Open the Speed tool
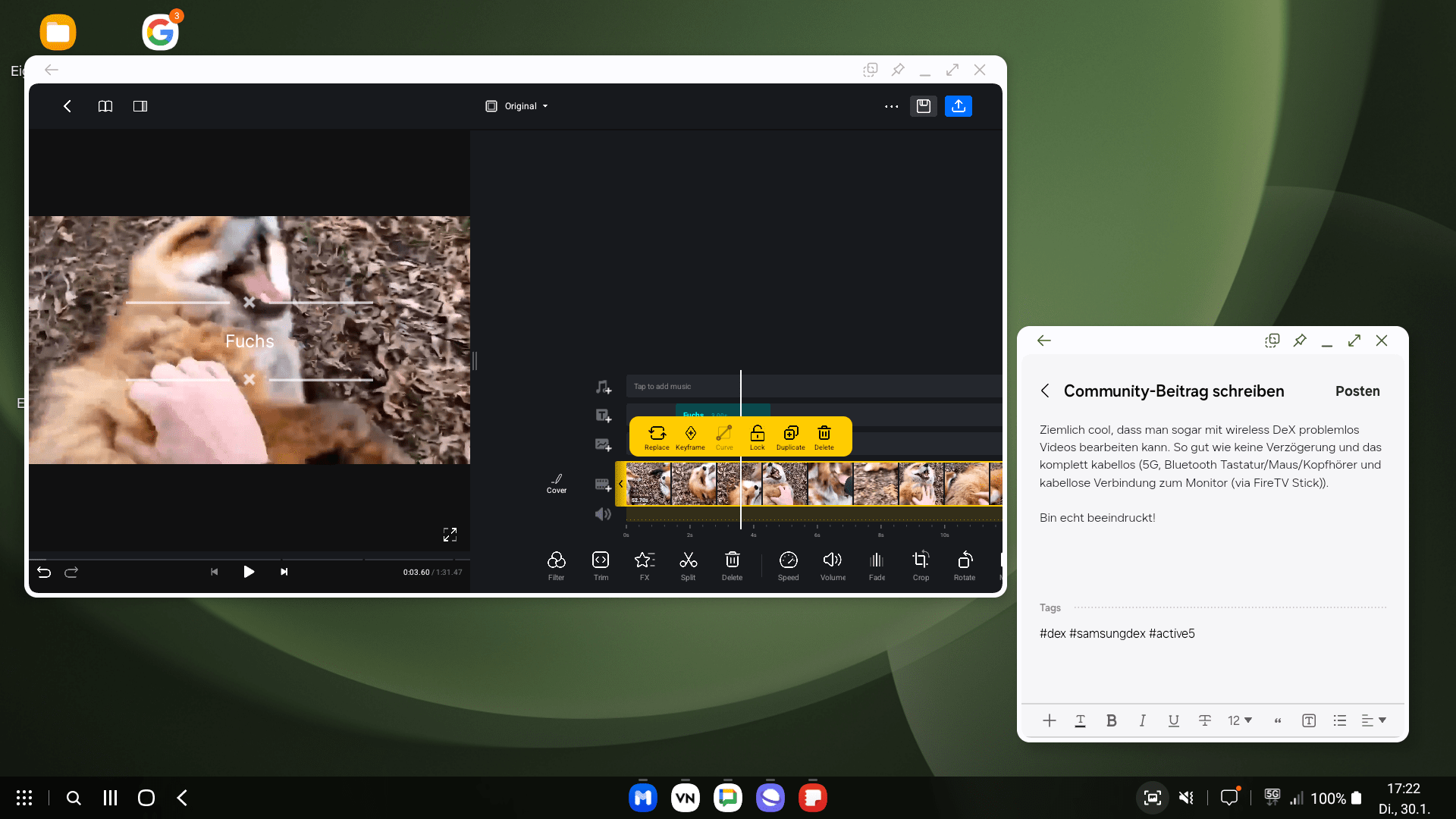Screen dimensions: 1456x819 [788, 566]
